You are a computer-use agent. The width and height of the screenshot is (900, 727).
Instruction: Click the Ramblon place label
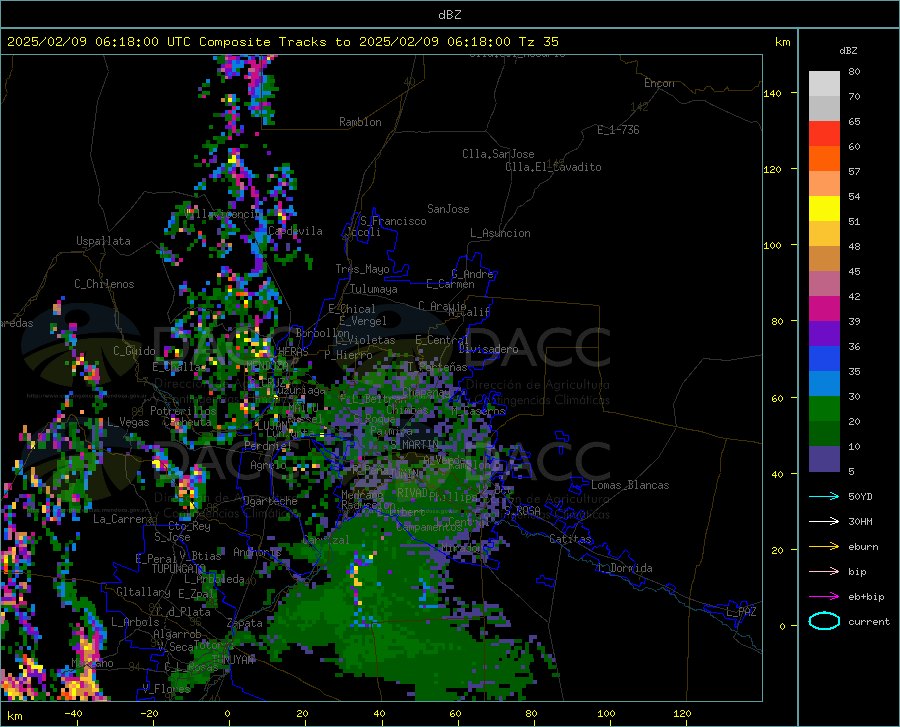[360, 122]
